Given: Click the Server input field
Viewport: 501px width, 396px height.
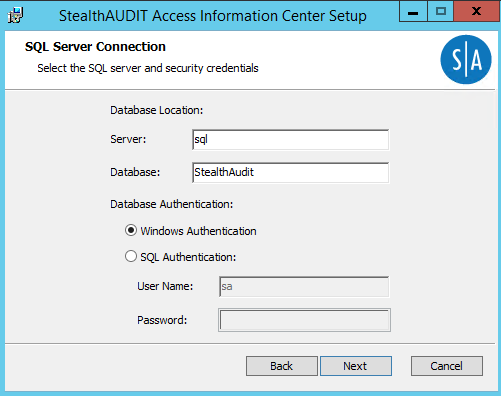Looking at the screenshot, I should coord(290,140).
